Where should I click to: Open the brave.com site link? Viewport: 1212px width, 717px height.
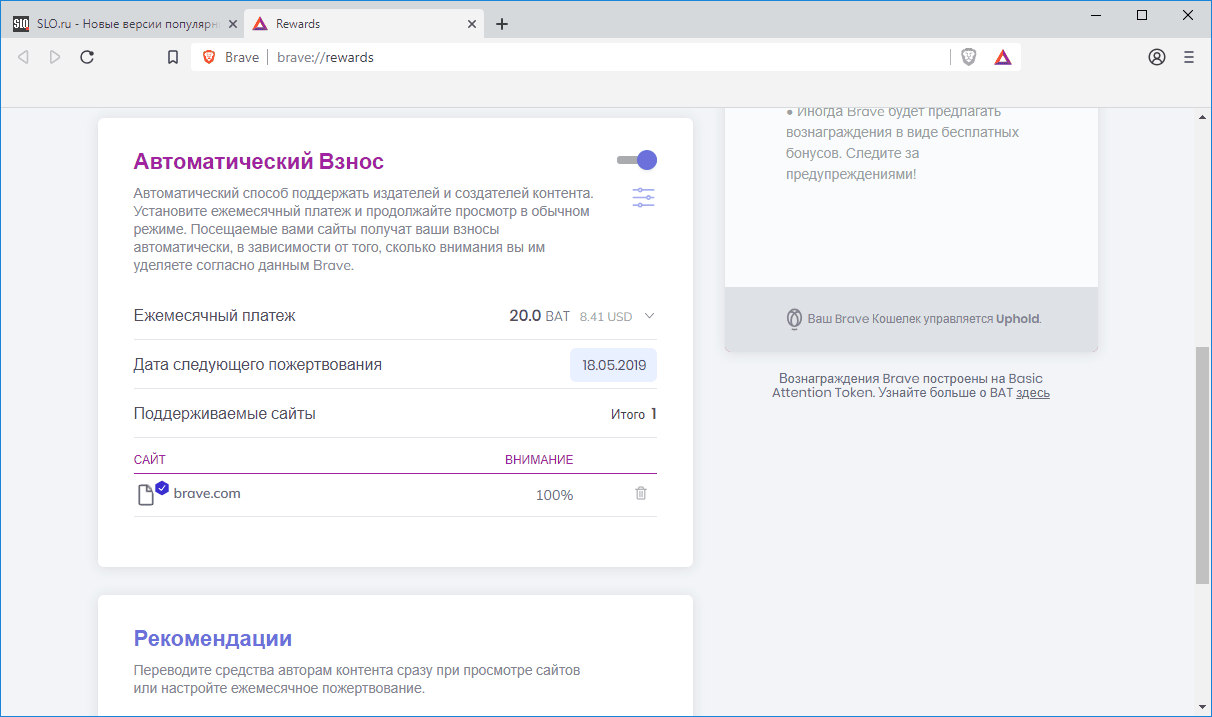(207, 493)
